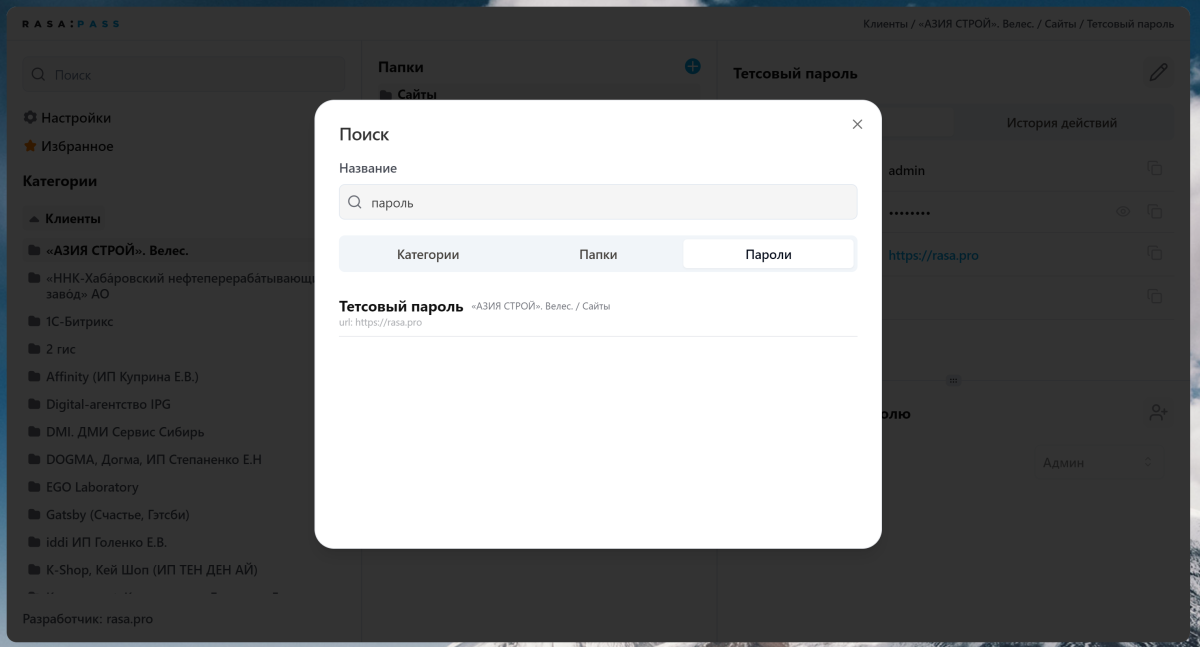The image size is (1200, 647).
Task: Click the Favorites star icon
Action: tap(30, 147)
